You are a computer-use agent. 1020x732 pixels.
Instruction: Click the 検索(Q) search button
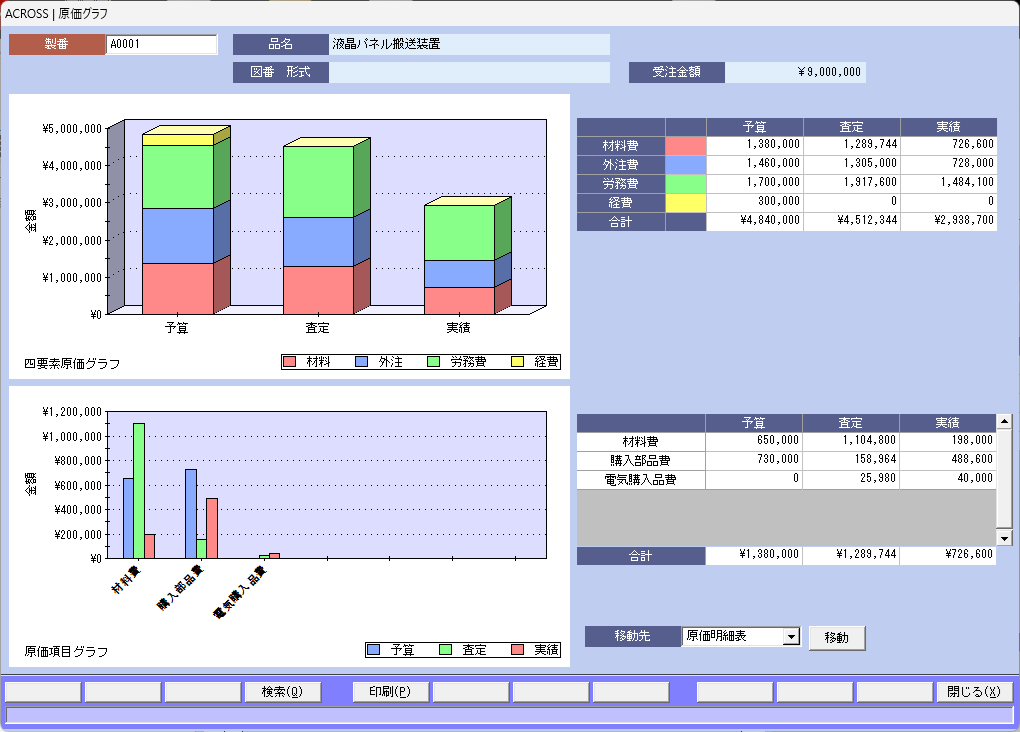(282, 691)
